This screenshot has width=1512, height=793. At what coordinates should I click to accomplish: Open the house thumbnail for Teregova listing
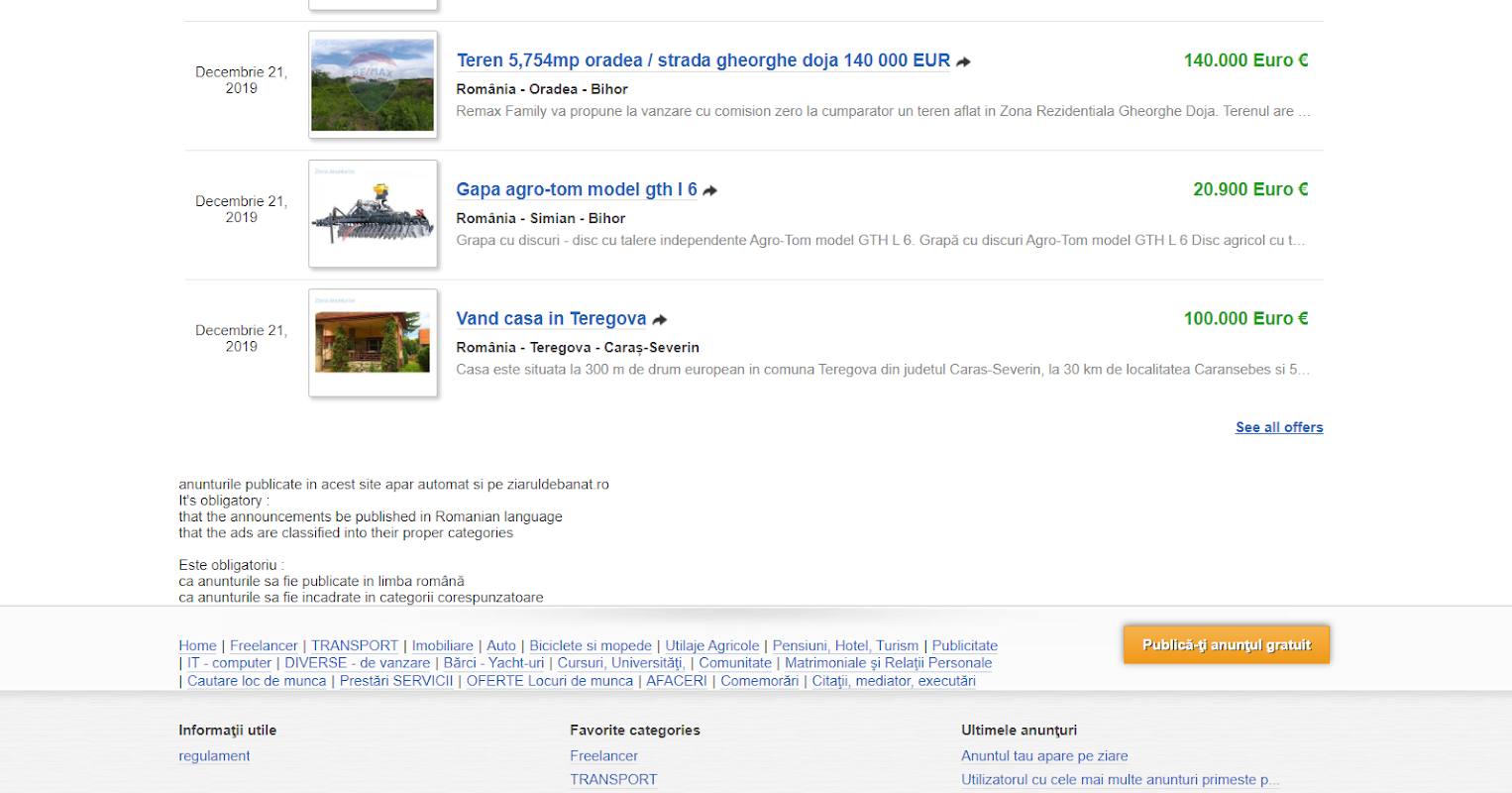pos(373,343)
